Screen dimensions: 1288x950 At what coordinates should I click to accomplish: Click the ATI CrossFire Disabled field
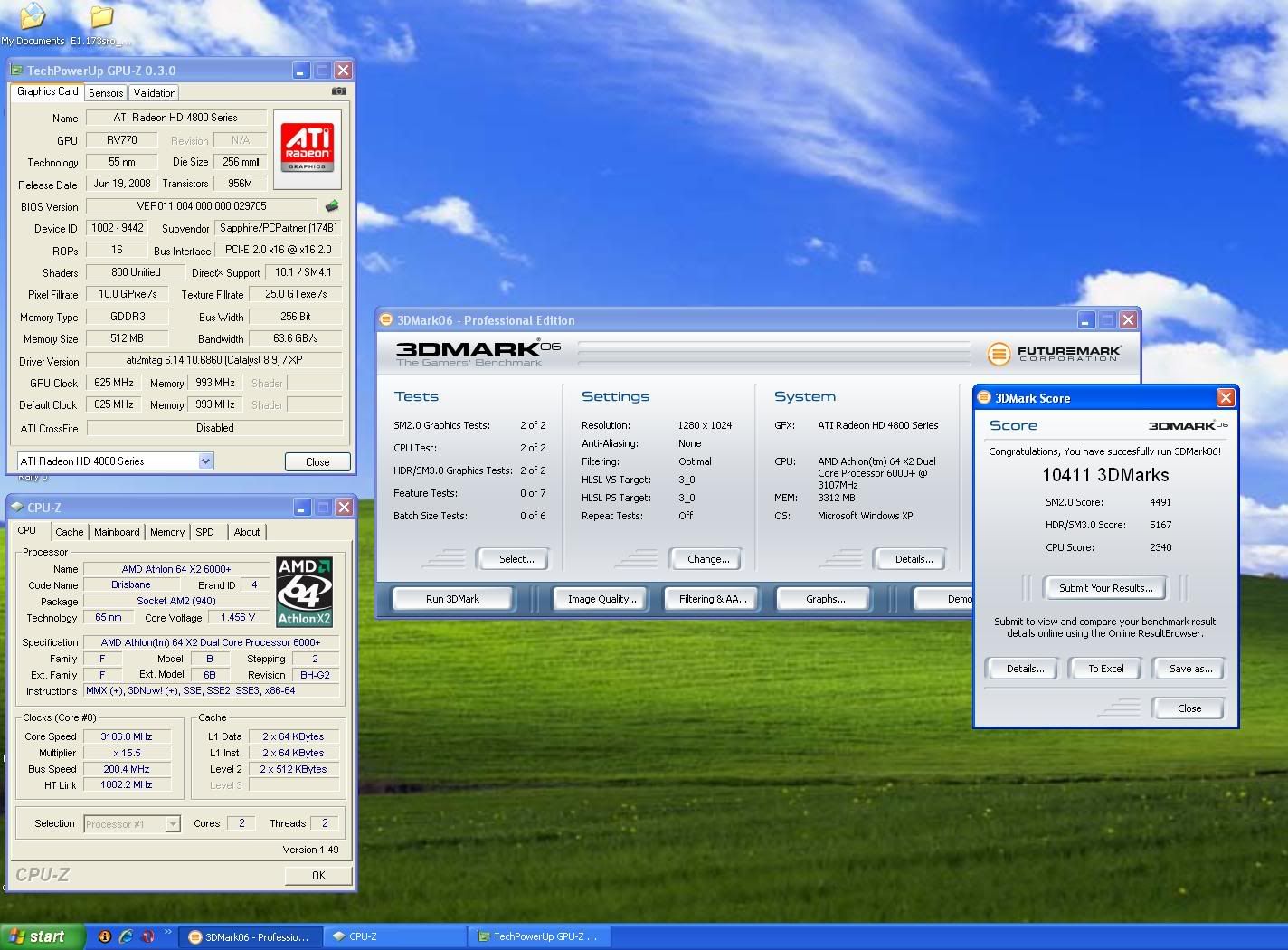tap(214, 428)
